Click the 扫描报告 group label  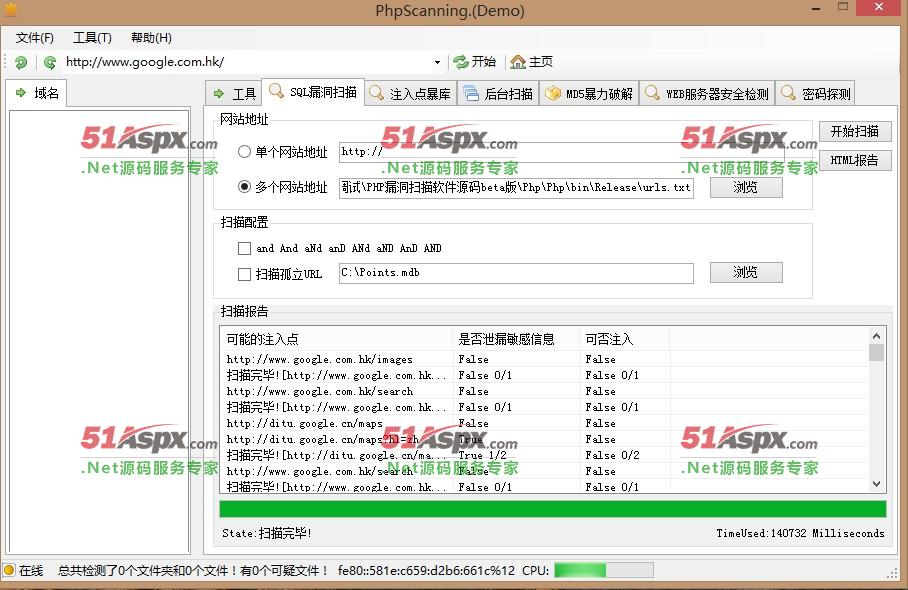(244, 312)
